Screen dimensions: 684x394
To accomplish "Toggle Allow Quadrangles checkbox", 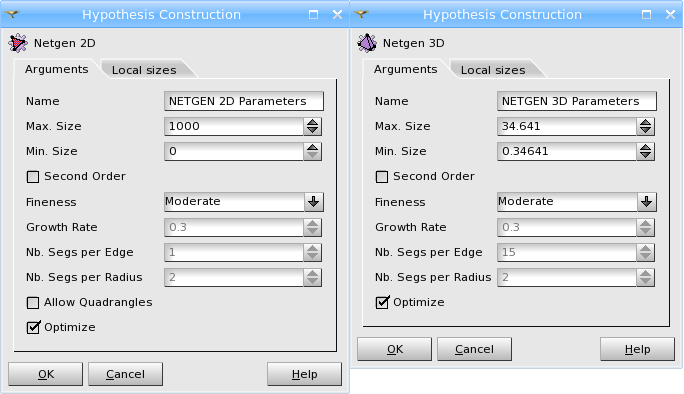I will point(33,303).
